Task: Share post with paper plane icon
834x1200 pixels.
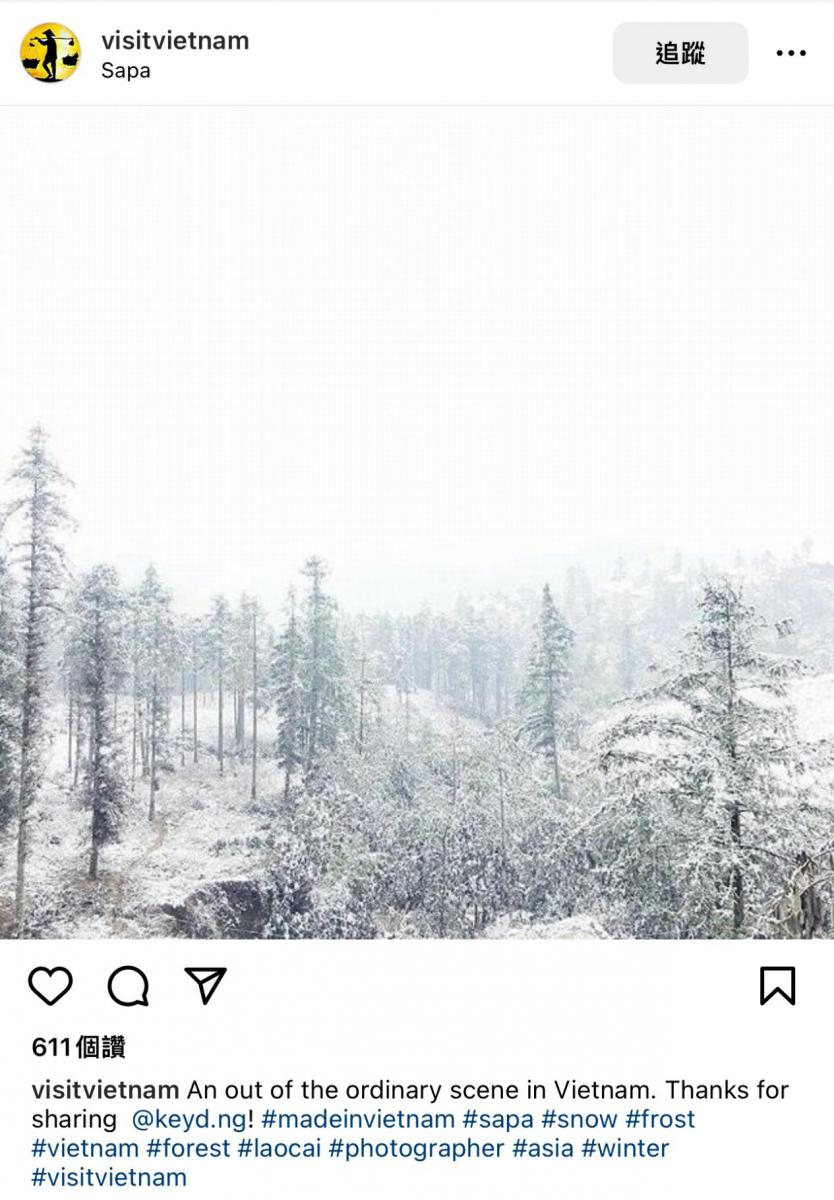Action: (x=206, y=985)
